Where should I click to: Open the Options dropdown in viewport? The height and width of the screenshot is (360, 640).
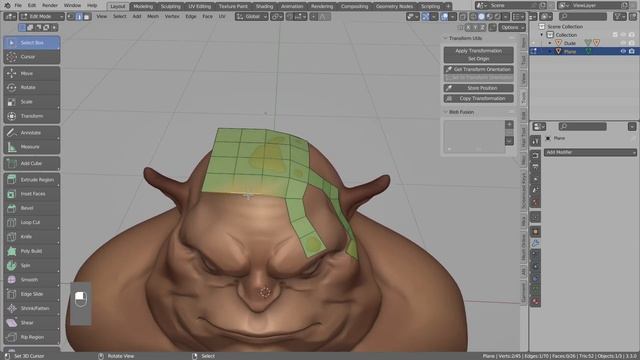(x=512, y=27)
